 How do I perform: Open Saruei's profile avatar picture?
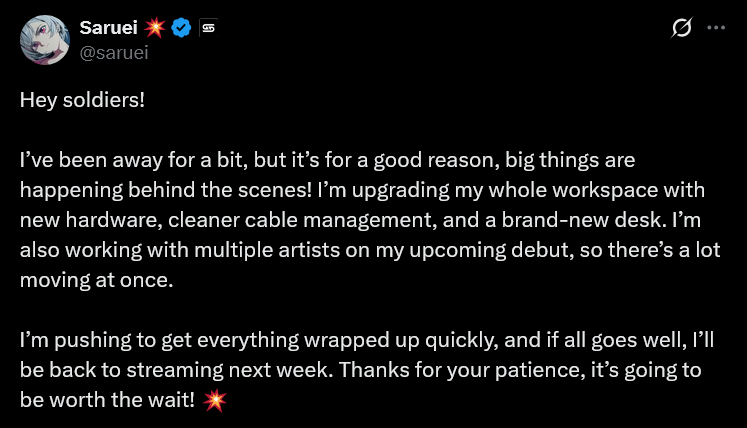point(45,40)
